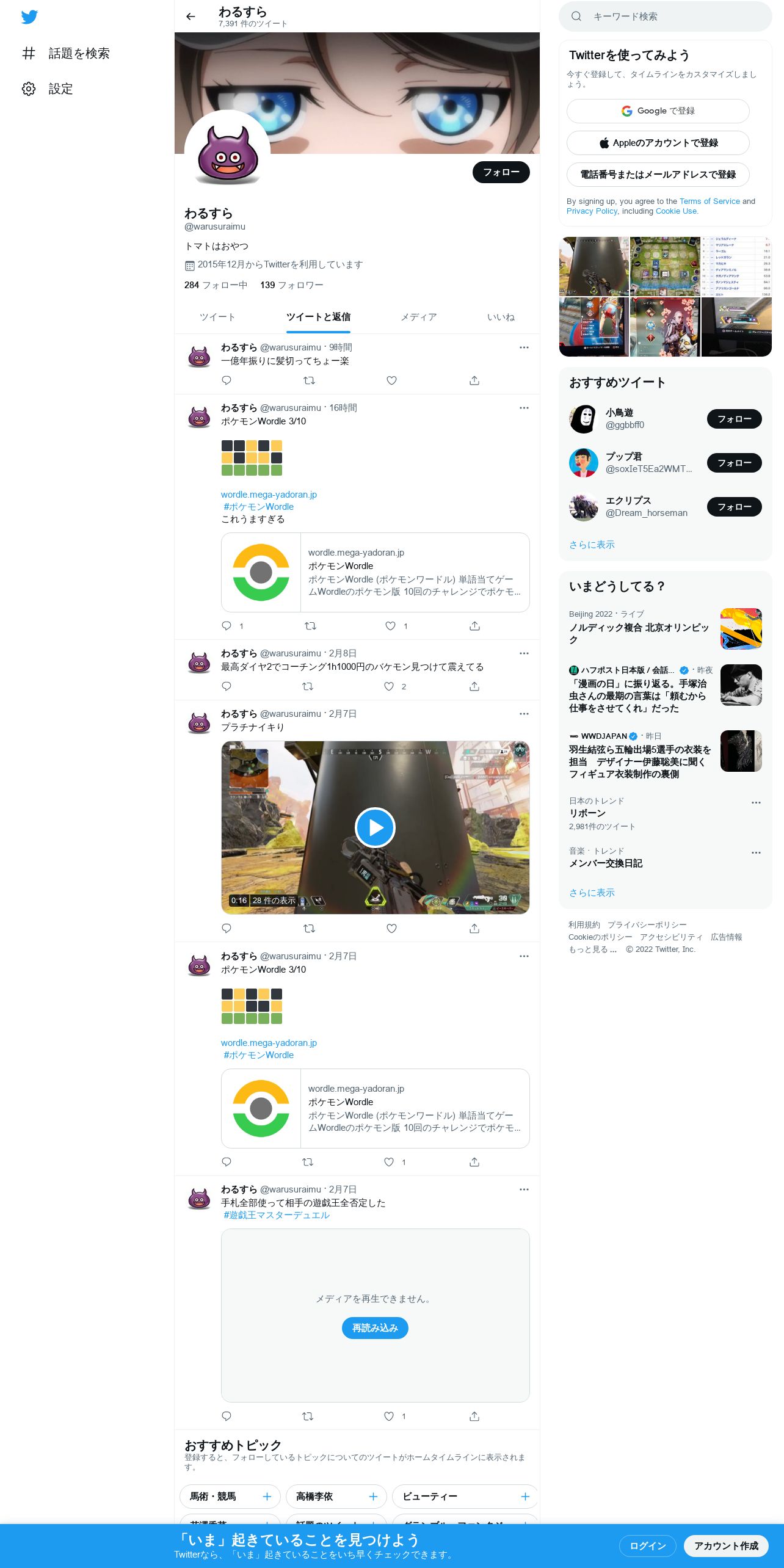The width and height of the screenshot is (784, 1568).
Task: Click the アカウント作成 button
Action: point(726,1546)
